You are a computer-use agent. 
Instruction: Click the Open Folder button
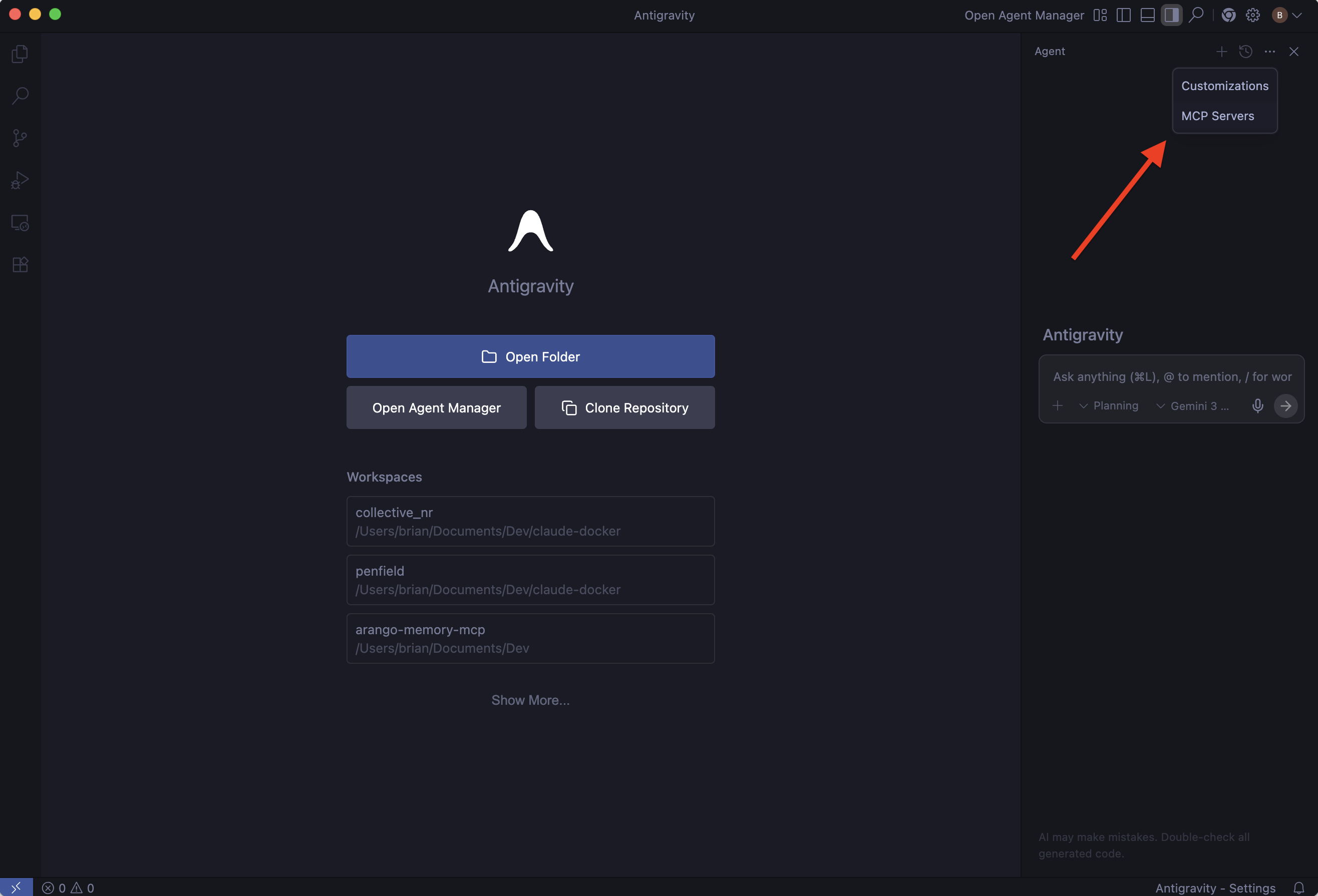point(530,356)
